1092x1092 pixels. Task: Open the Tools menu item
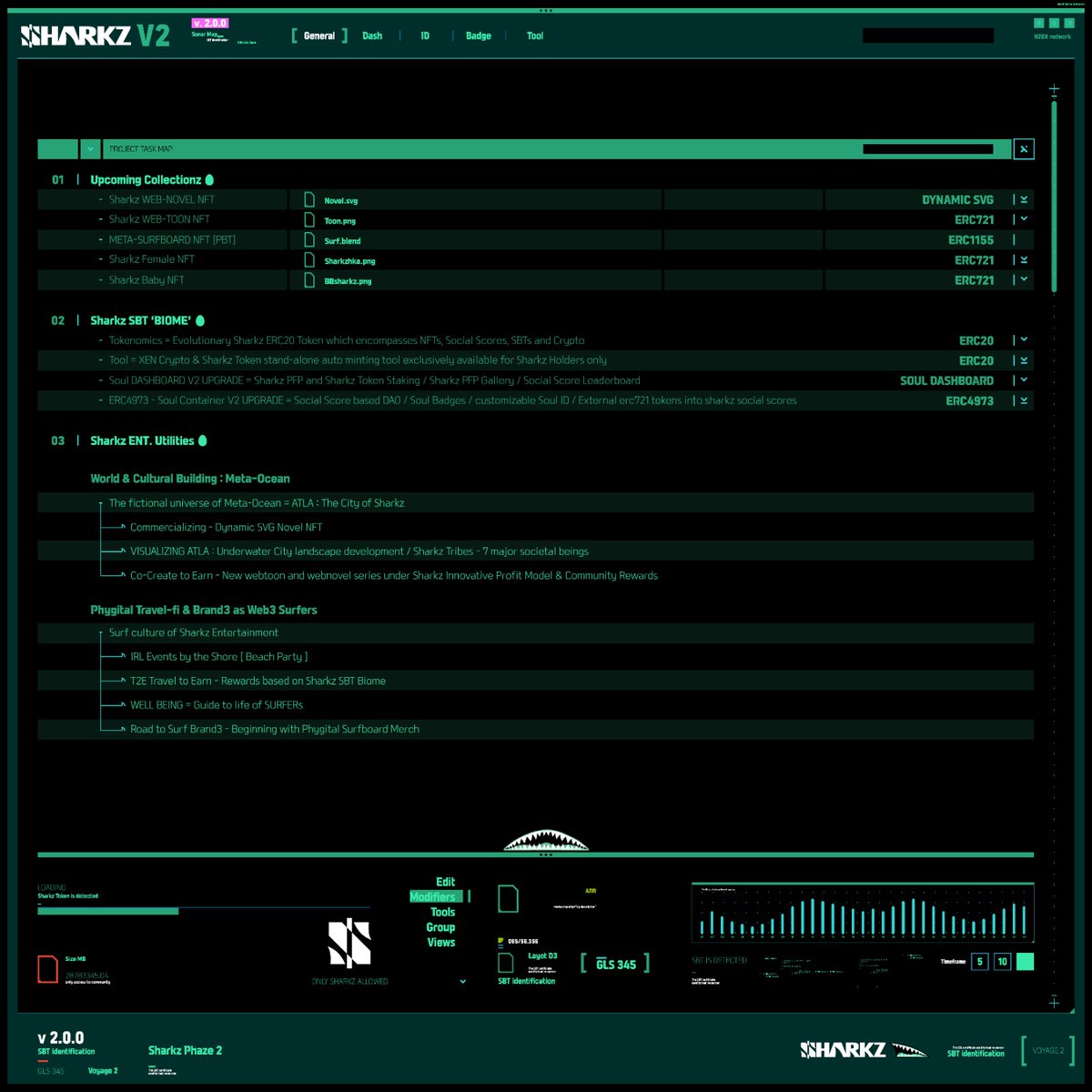(x=442, y=912)
